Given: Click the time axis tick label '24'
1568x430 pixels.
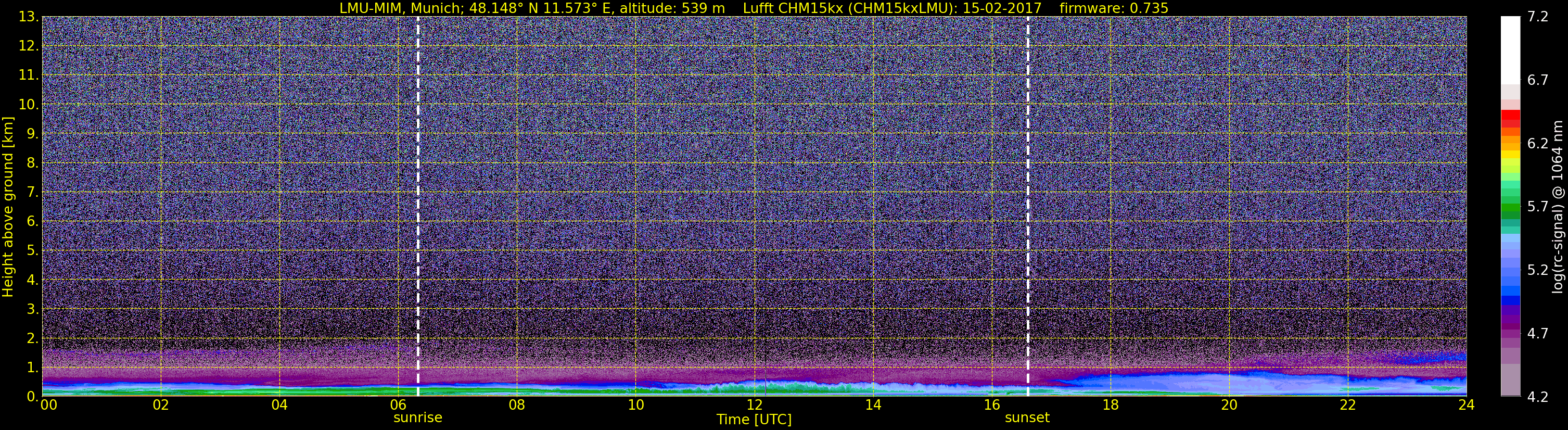Looking at the screenshot, I should (1467, 405).
